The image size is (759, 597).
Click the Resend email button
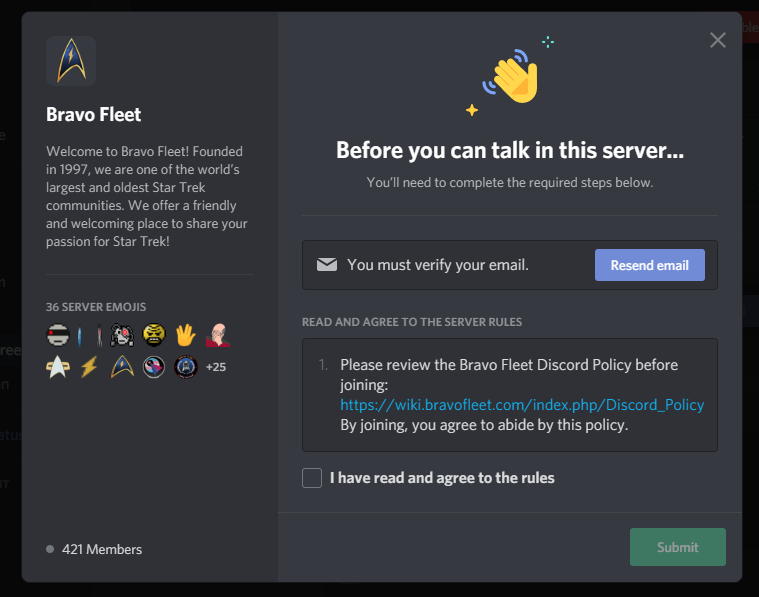coord(650,265)
